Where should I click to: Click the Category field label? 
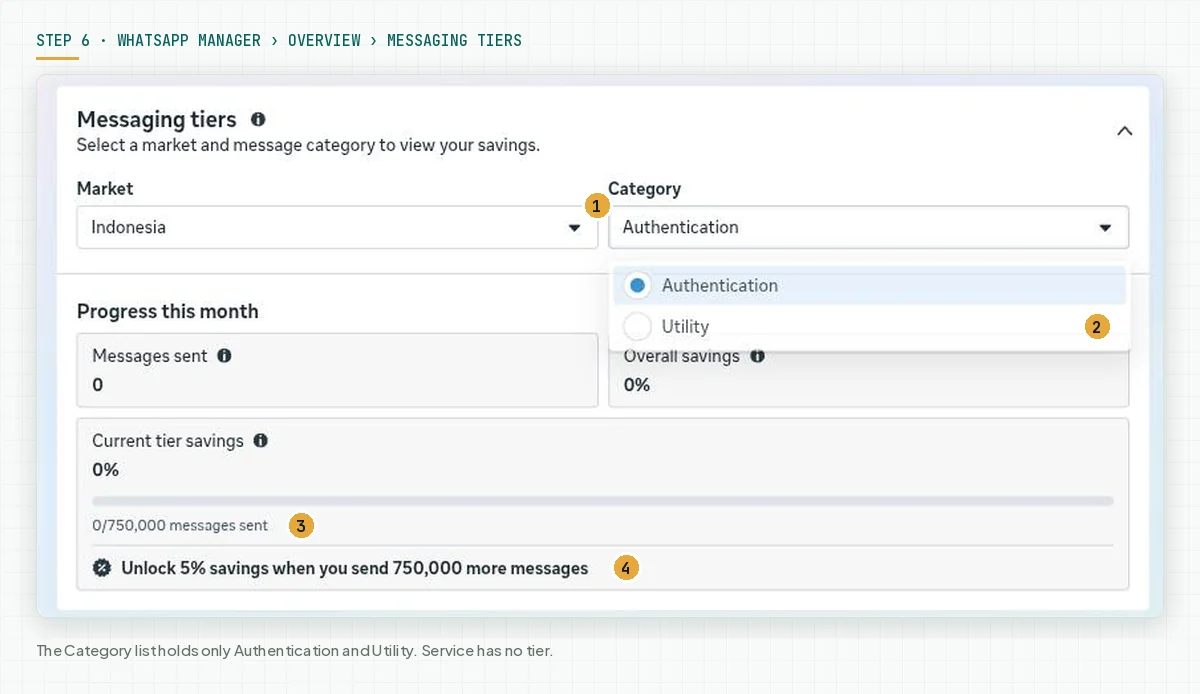[x=644, y=188]
